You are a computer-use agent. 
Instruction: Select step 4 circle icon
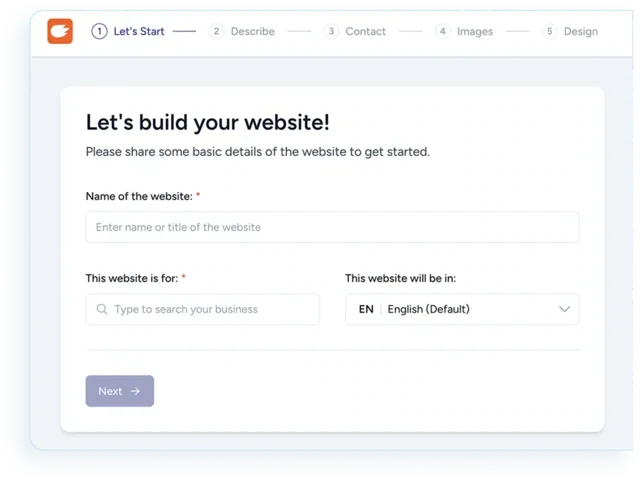pos(443,32)
